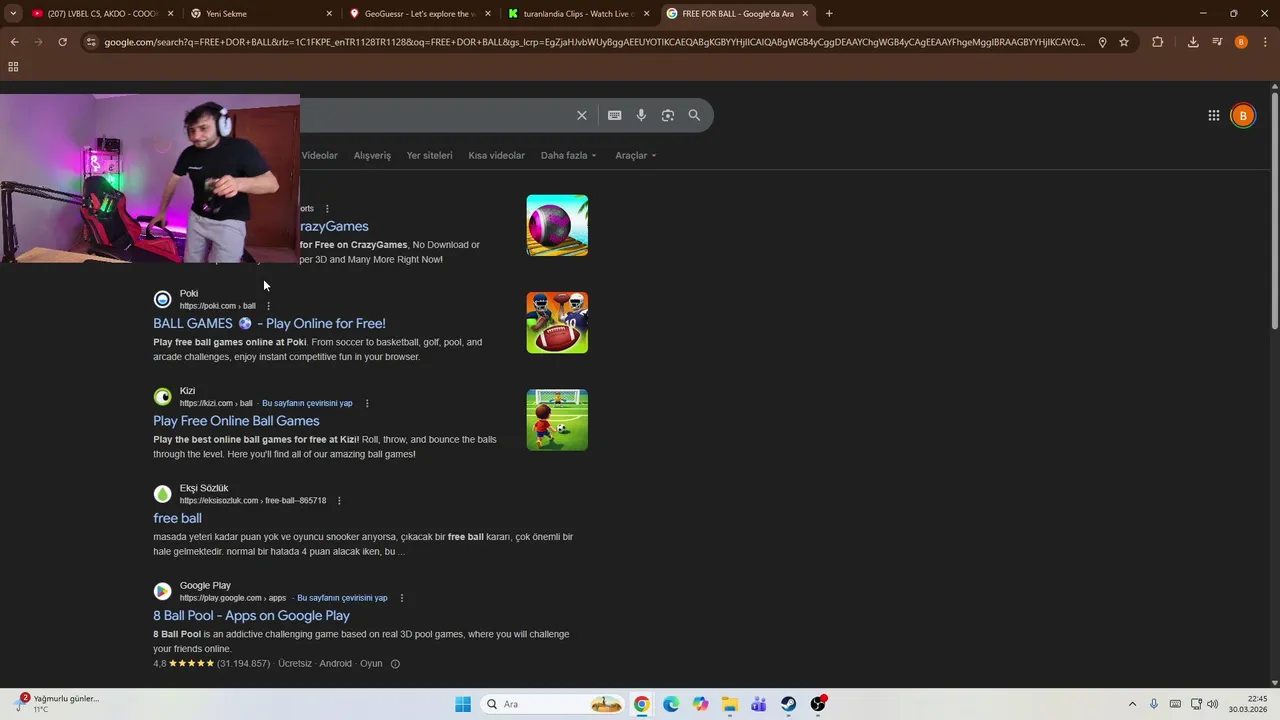
Task: Show the rating info icon for 8 Ball Pool
Action: tap(395, 664)
